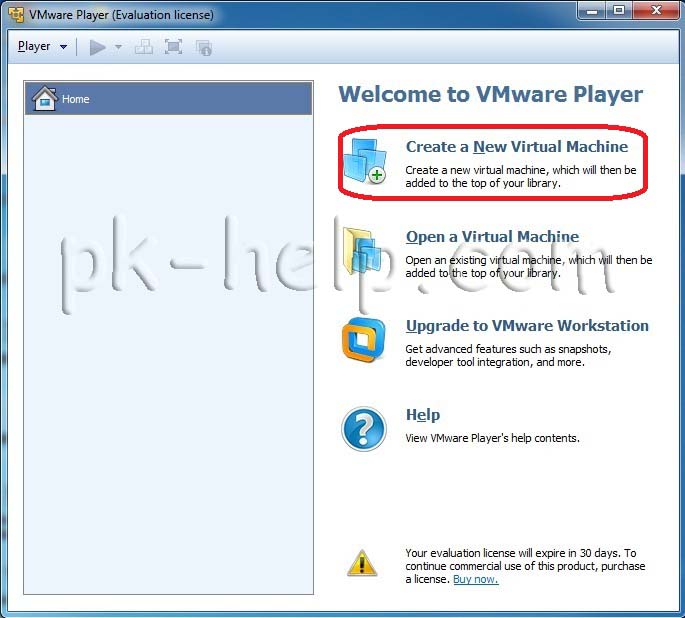Click the VMware Workstation logo icon
685x618 pixels.
[363, 340]
